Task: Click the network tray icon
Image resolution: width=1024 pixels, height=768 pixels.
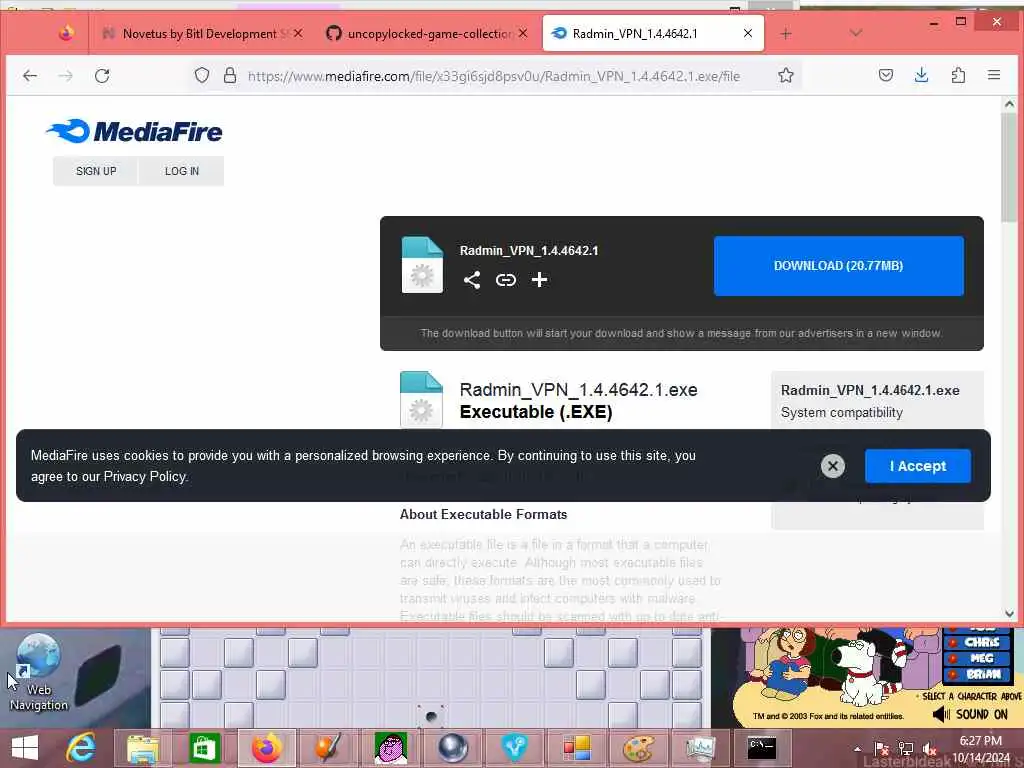Action: pyautogui.click(x=905, y=748)
